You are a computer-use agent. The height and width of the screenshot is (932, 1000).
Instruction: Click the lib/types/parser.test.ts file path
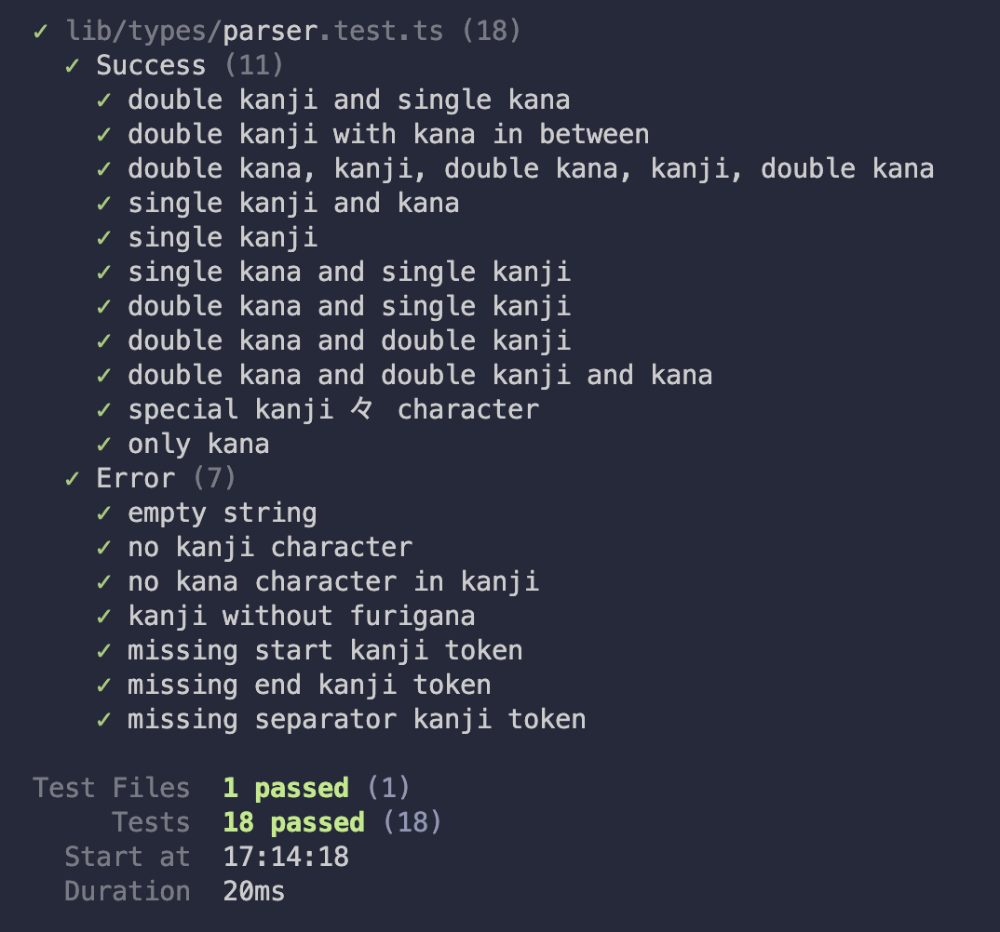(x=255, y=31)
